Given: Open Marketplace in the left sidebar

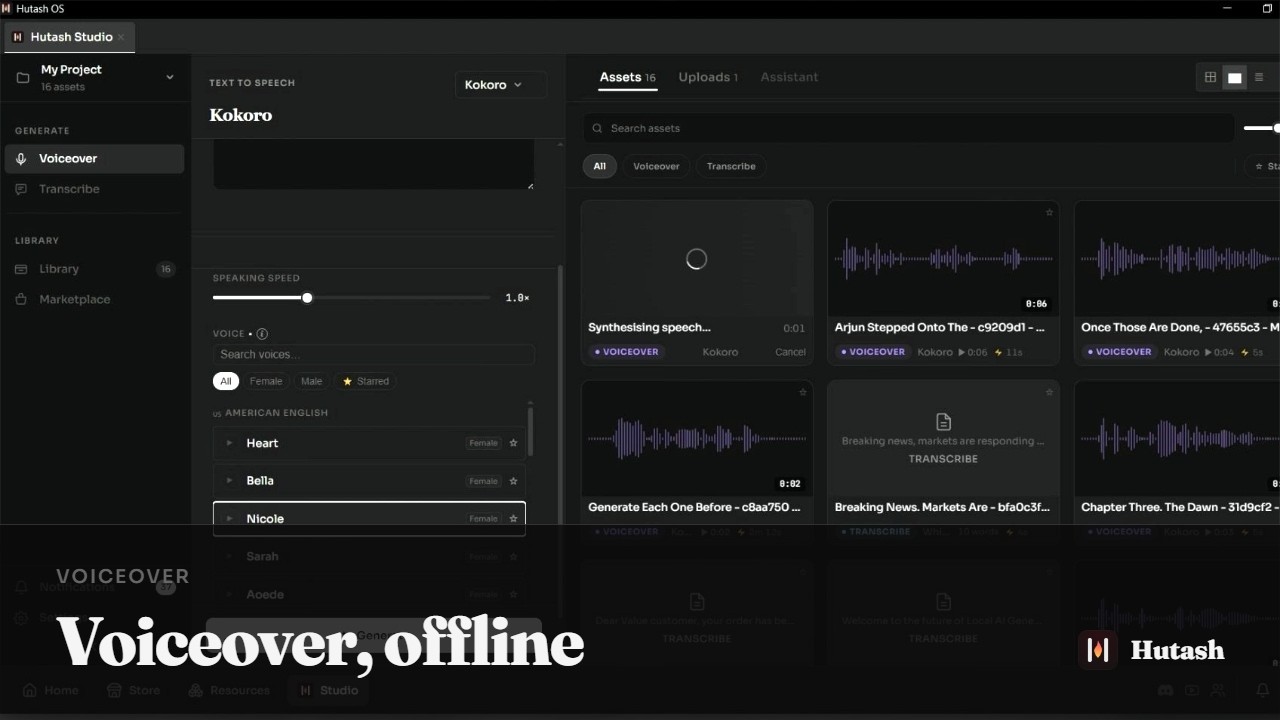Looking at the screenshot, I should pos(94,299).
